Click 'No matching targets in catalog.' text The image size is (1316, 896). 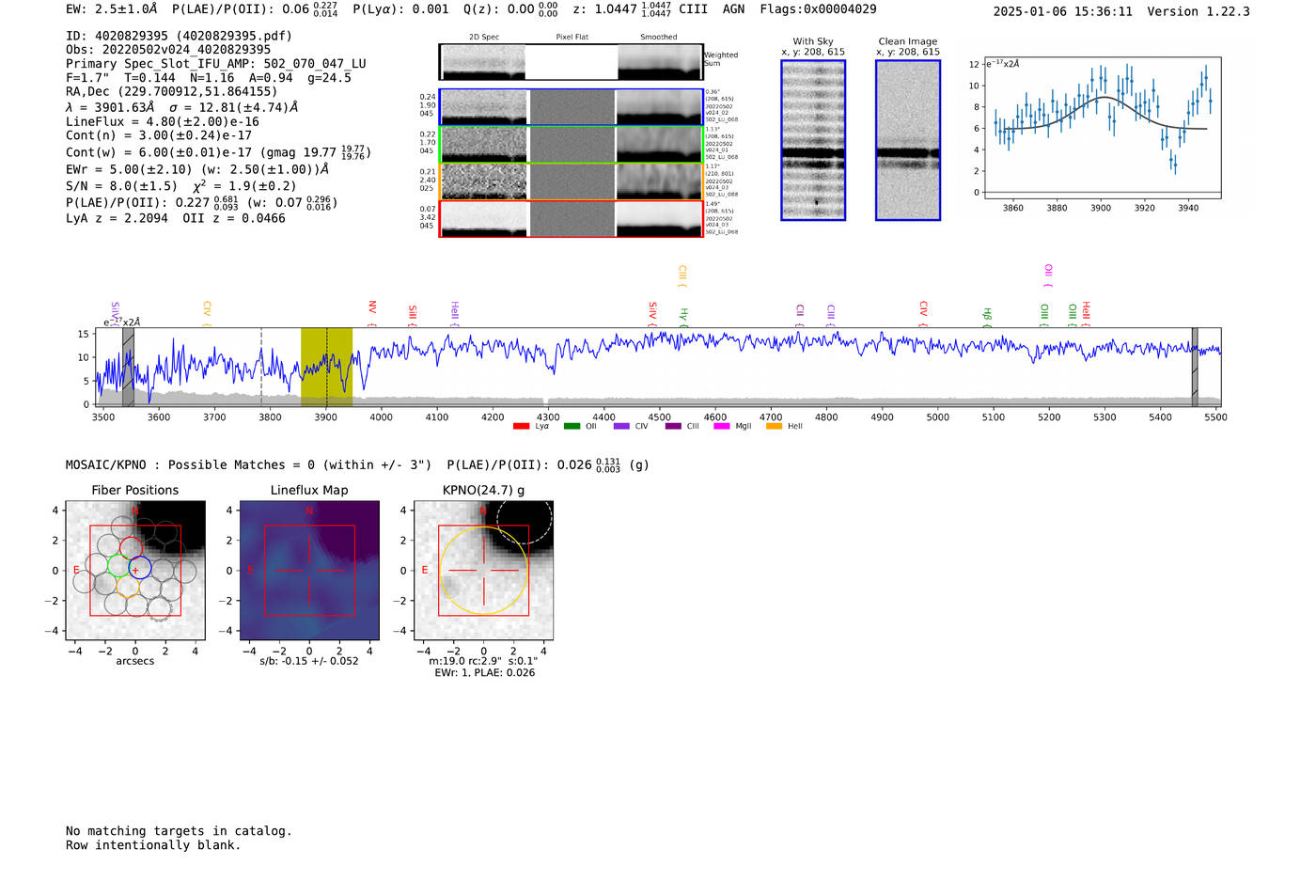[x=179, y=831]
